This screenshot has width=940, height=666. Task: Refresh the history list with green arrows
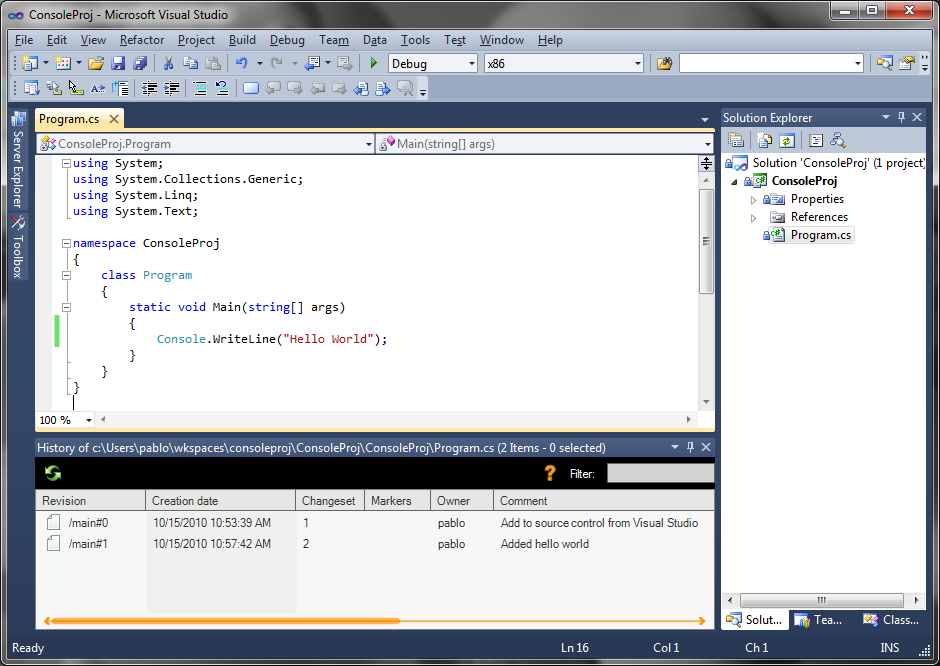point(53,474)
